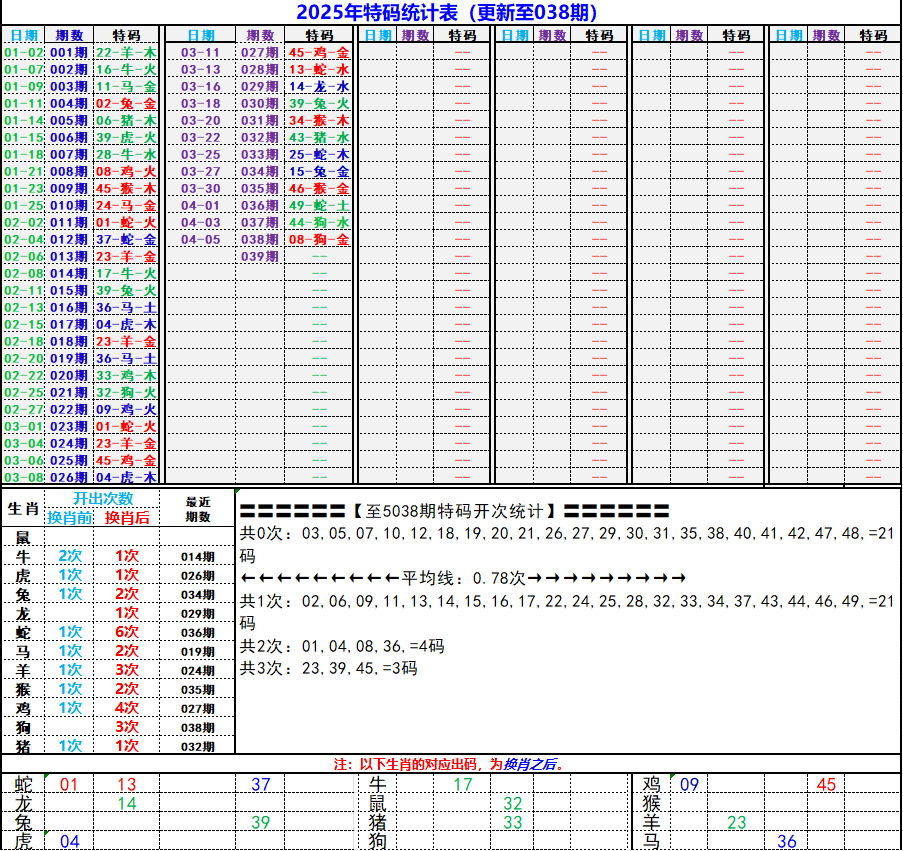Select the 08-狗-金 result for 038期
Viewport: 903px width, 851px height.
(x=319, y=239)
